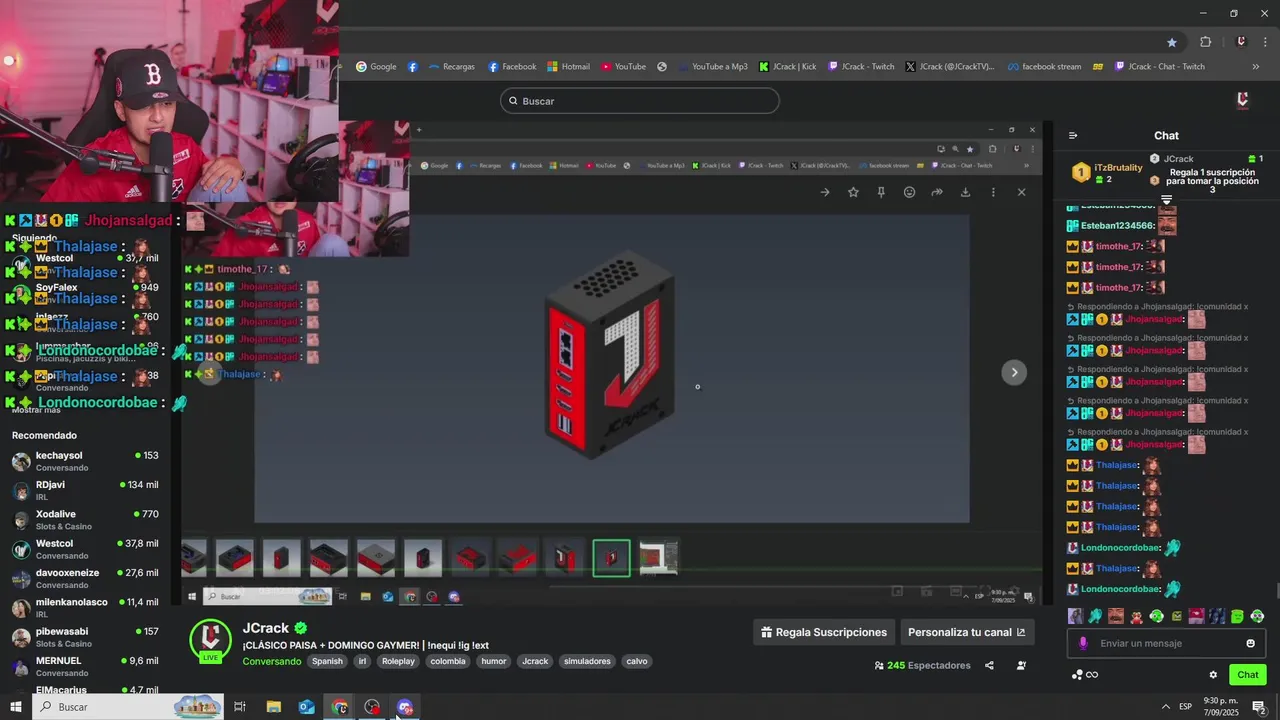The image size is (1280, 720).
Task: Pick the teal hand emote in quick bar
Action: point(1095,616)
